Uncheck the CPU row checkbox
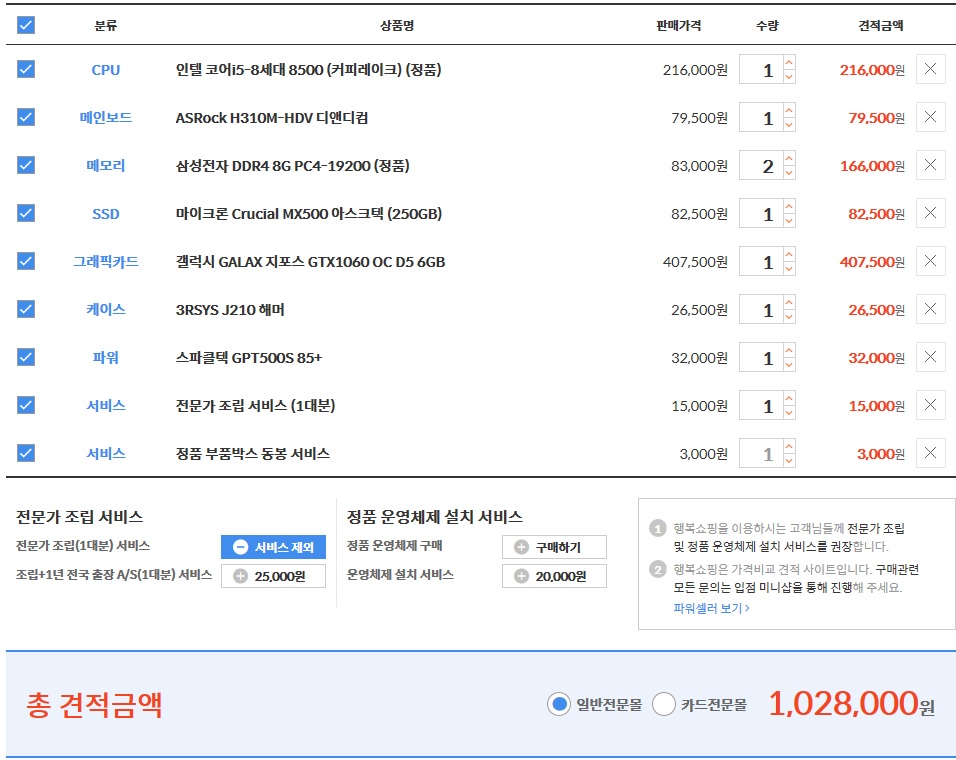 click(26, 69)
